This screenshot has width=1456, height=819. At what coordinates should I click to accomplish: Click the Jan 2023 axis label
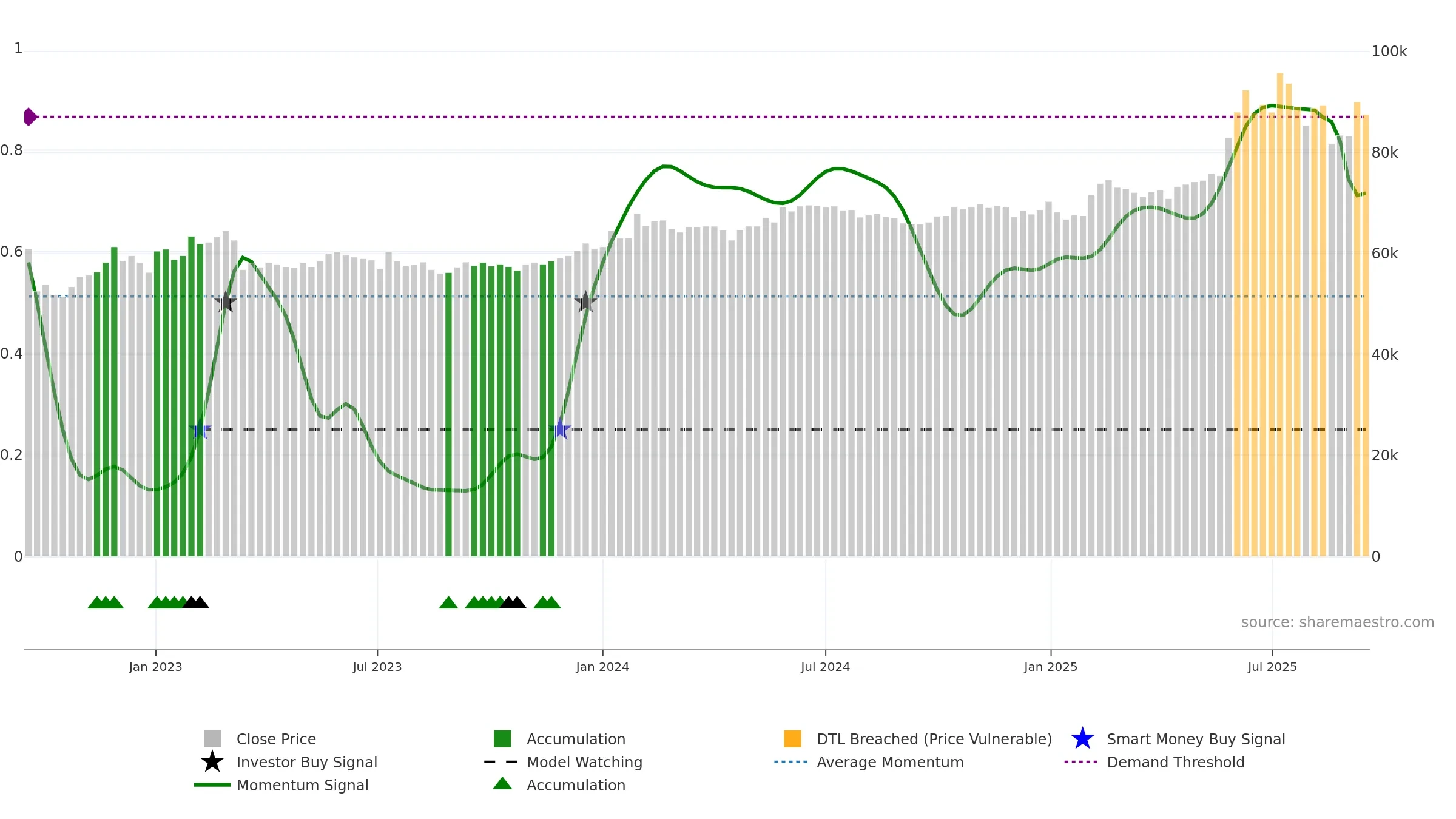tap(156, 667)
